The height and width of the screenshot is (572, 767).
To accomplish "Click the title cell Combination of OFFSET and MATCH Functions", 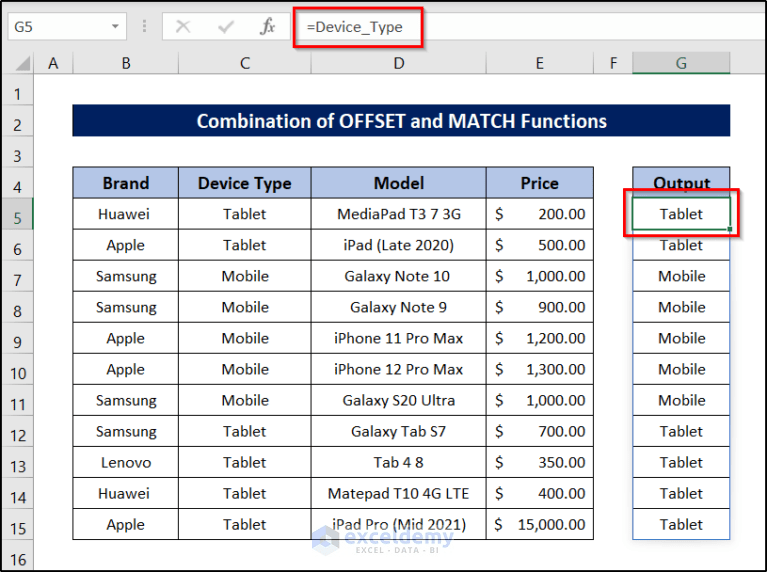I will point(401,120).
